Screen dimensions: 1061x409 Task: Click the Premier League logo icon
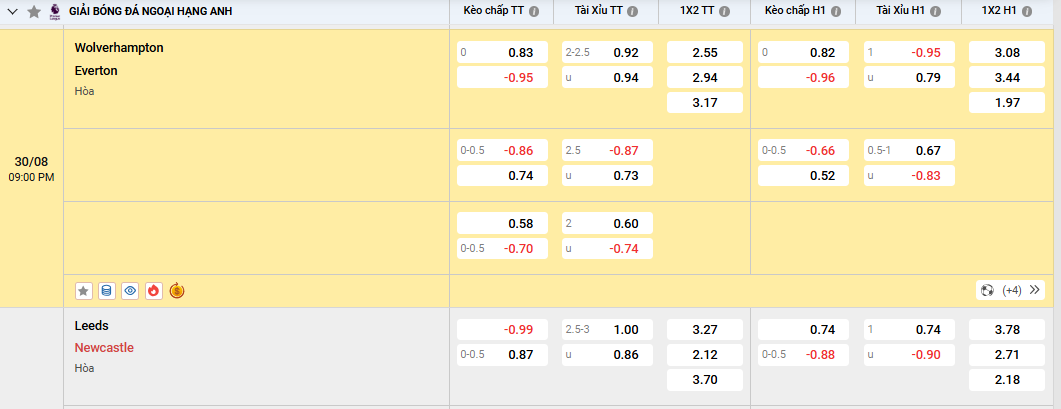point(54,11)
